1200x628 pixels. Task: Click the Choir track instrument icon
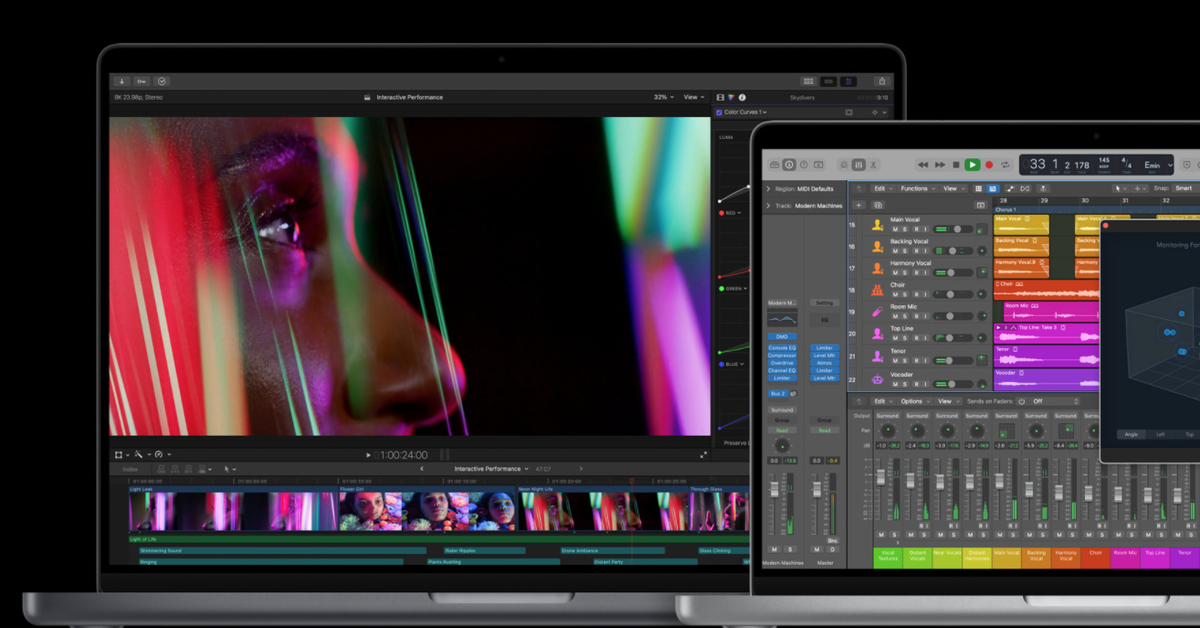tap(876, 290)
